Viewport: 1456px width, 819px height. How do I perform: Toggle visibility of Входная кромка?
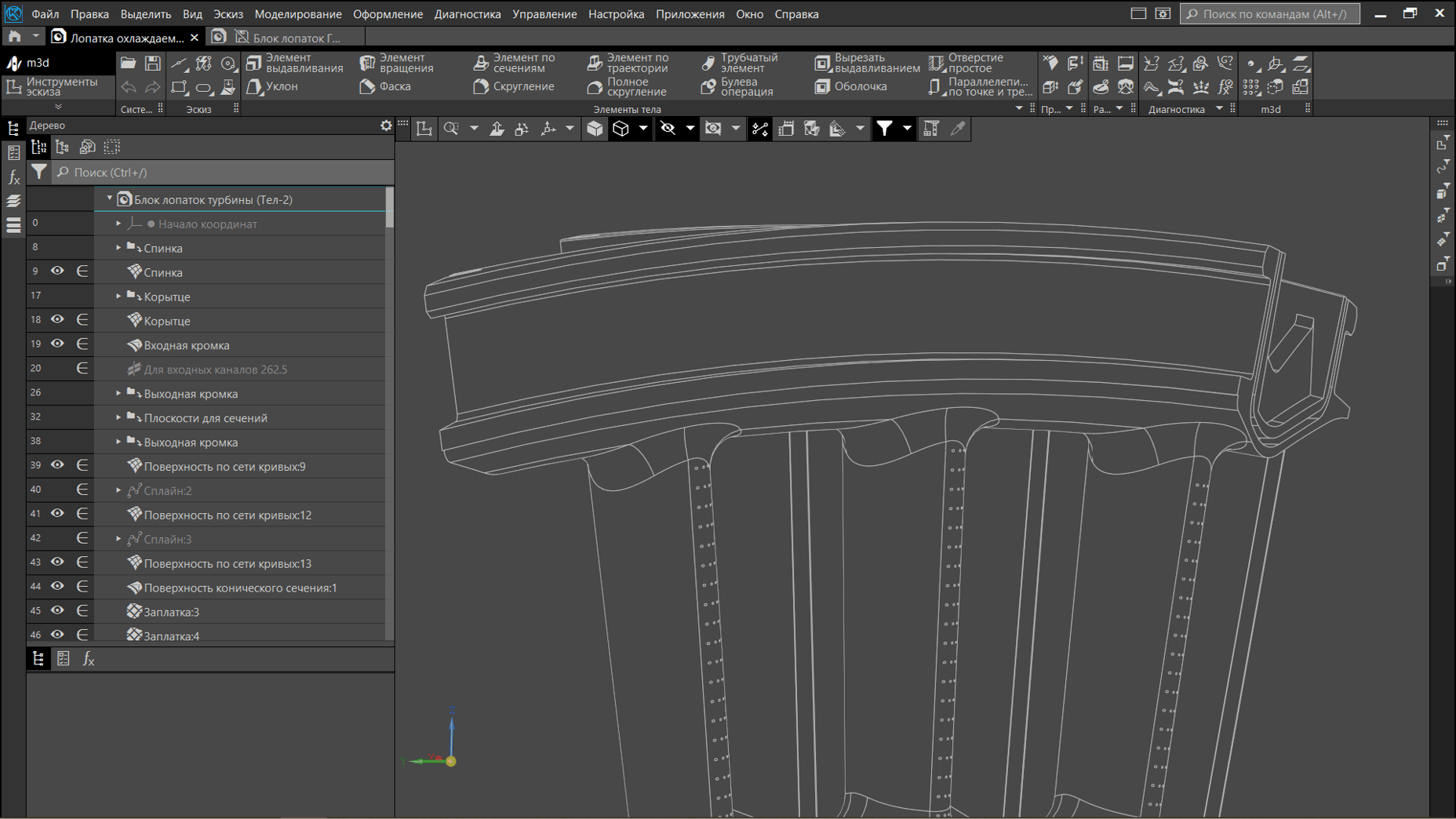[x=57, y=344]
